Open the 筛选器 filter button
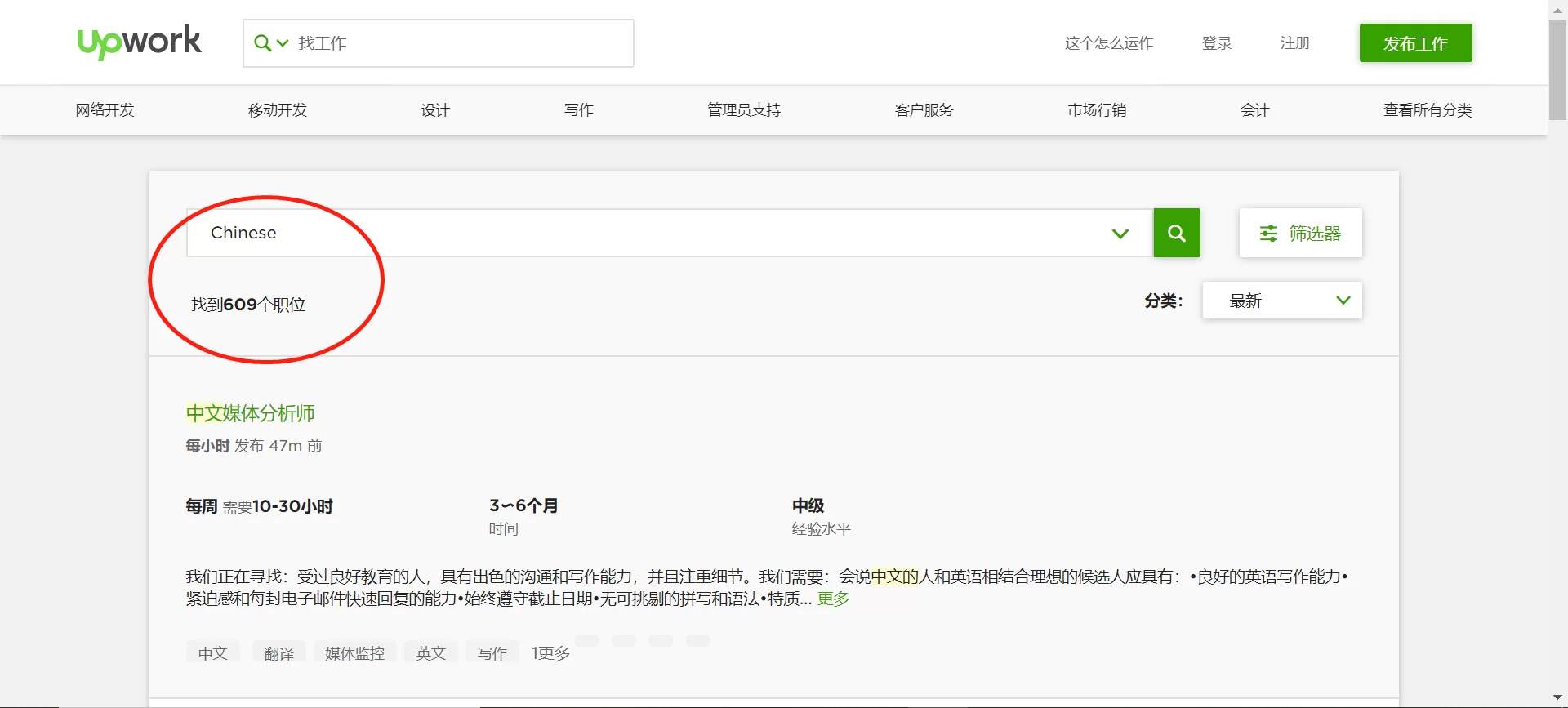 tap(1300, 234)
